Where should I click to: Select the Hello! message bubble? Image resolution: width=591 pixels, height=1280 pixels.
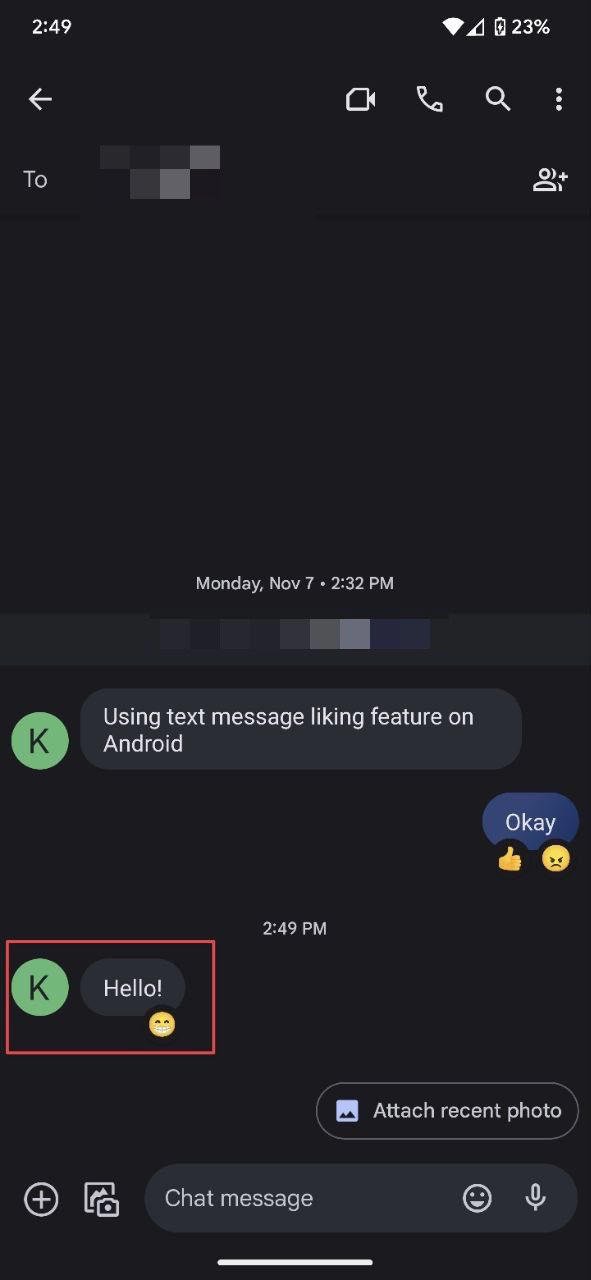(x=133, y=988)
